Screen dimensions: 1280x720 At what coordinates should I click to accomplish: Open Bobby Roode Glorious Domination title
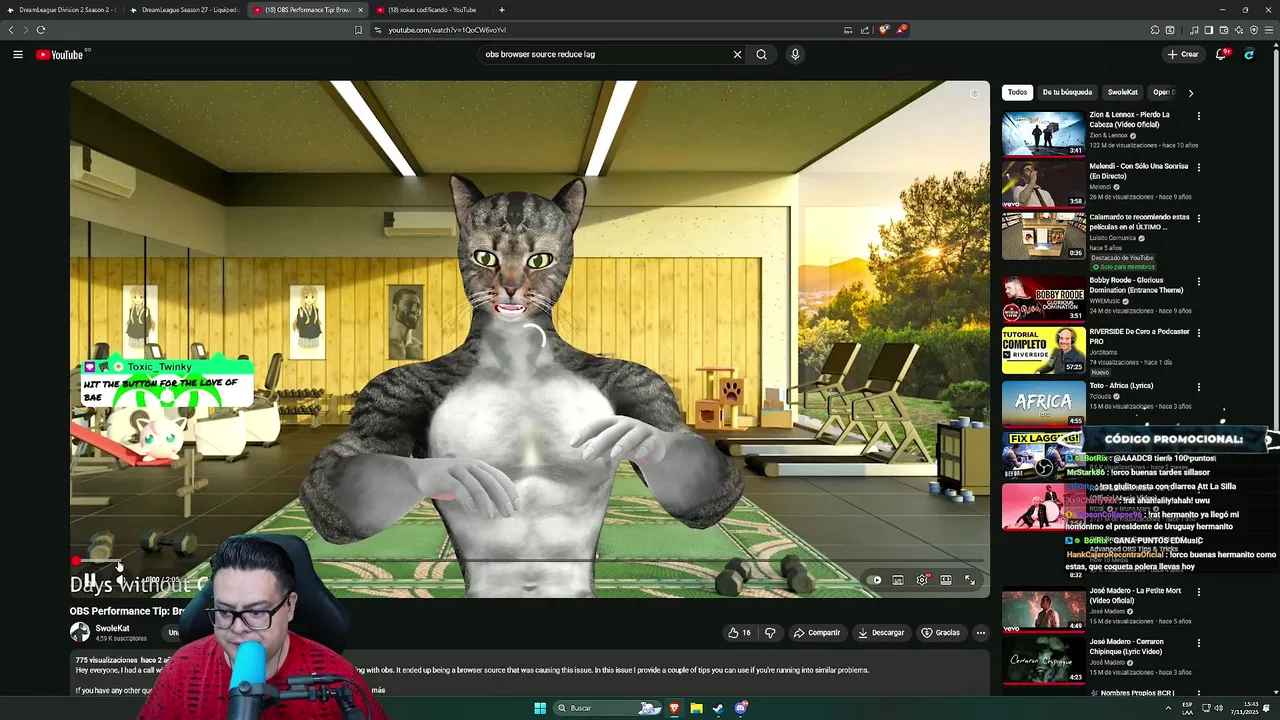[x=1136, y=286]
